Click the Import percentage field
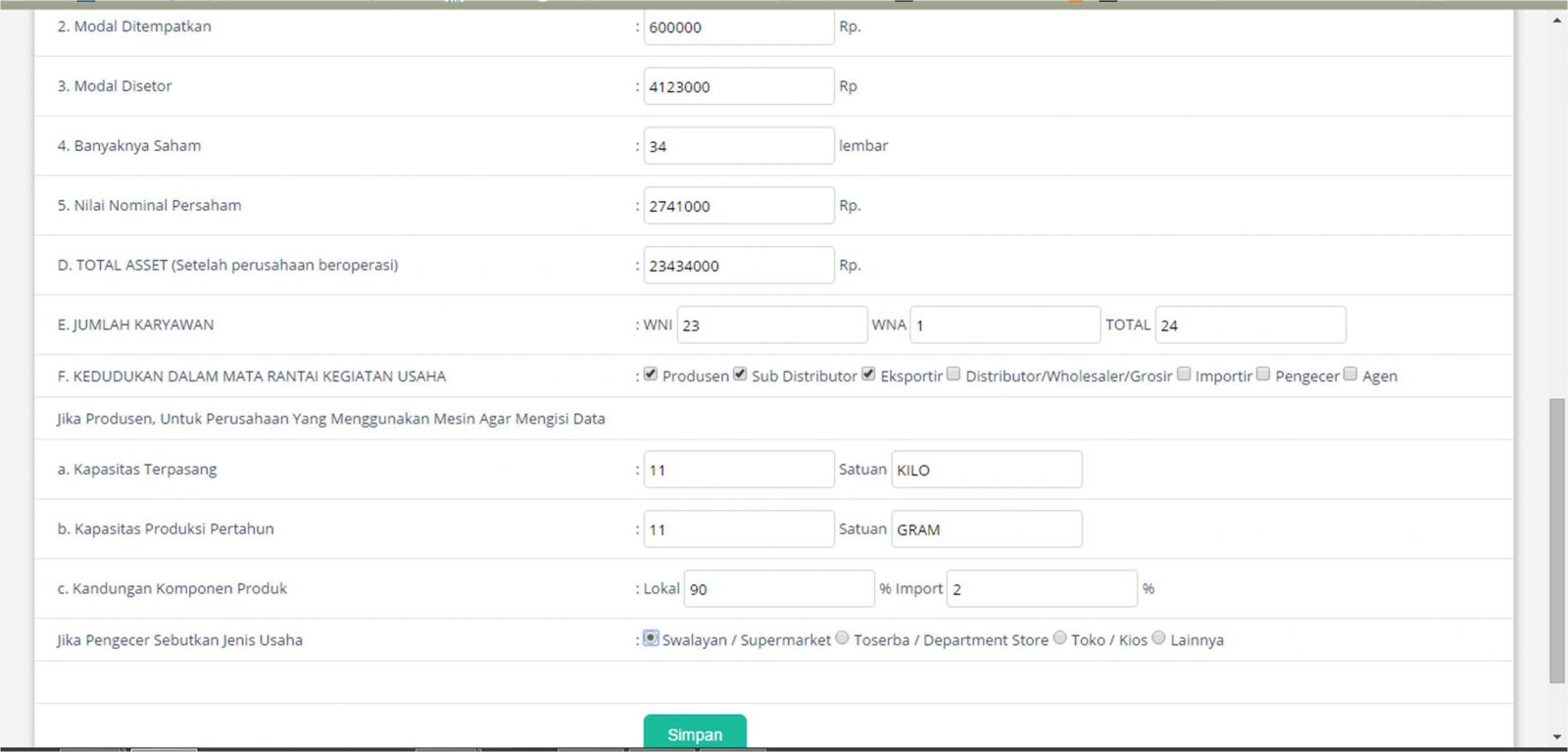1568x752 pixels. pos(1042,589)
